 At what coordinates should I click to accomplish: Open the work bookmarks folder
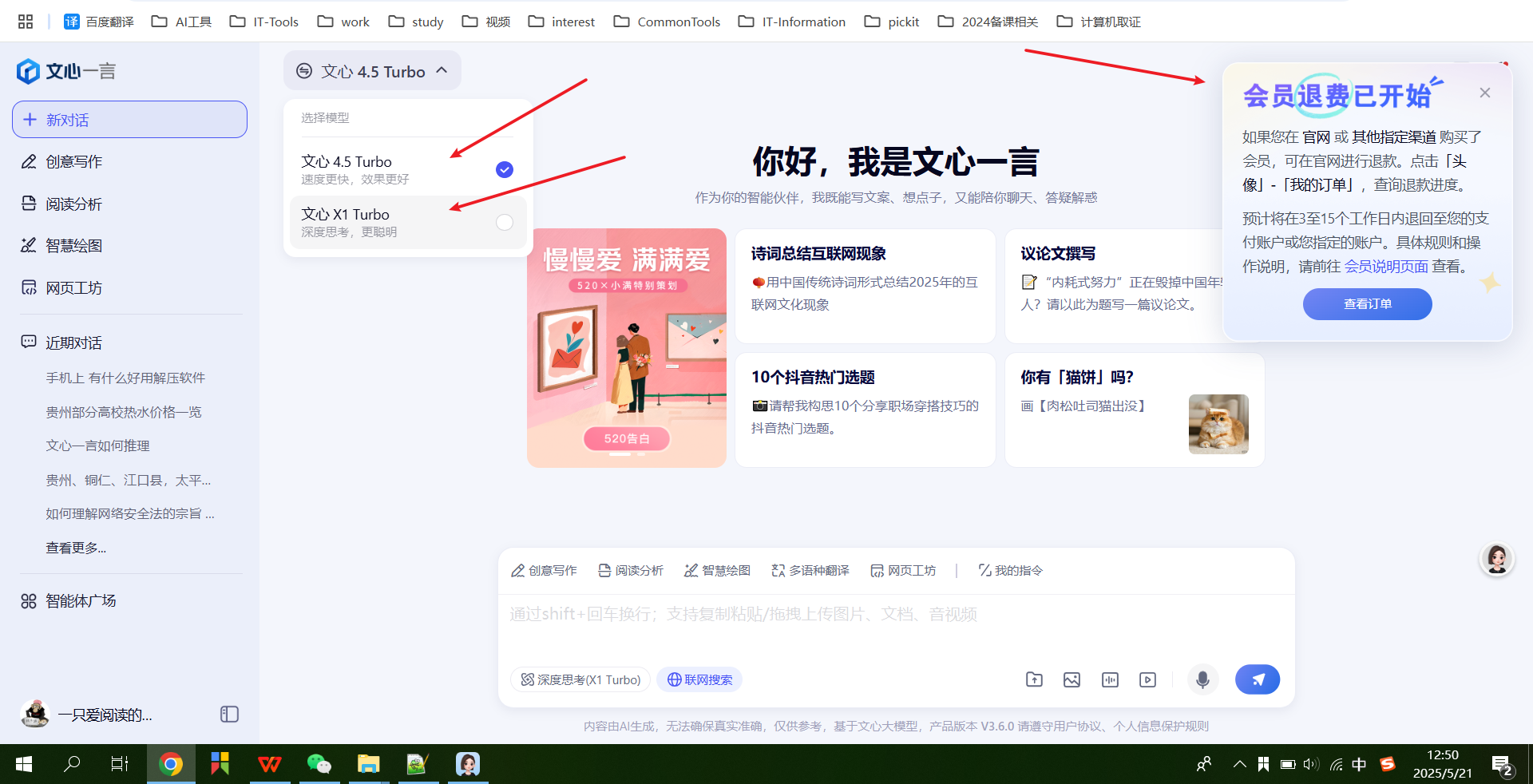343,22
